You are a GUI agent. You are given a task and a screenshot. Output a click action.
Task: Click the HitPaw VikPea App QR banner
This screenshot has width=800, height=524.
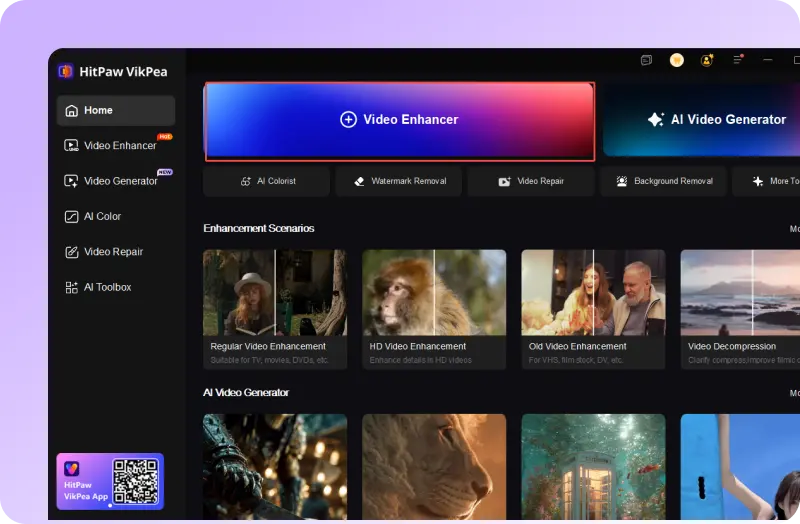(110, 481)
